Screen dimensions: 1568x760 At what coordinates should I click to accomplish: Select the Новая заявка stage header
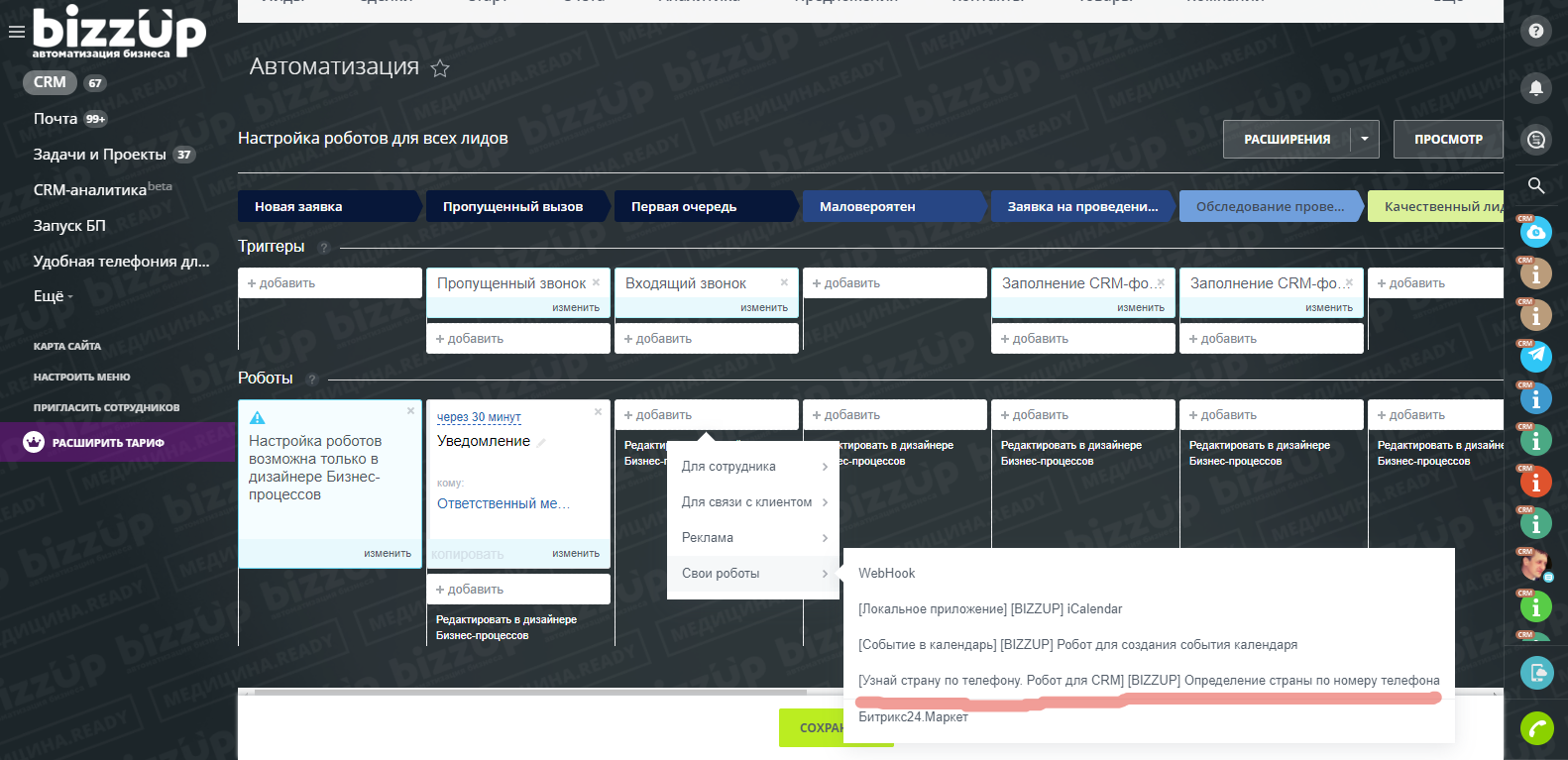coord(330,206)
